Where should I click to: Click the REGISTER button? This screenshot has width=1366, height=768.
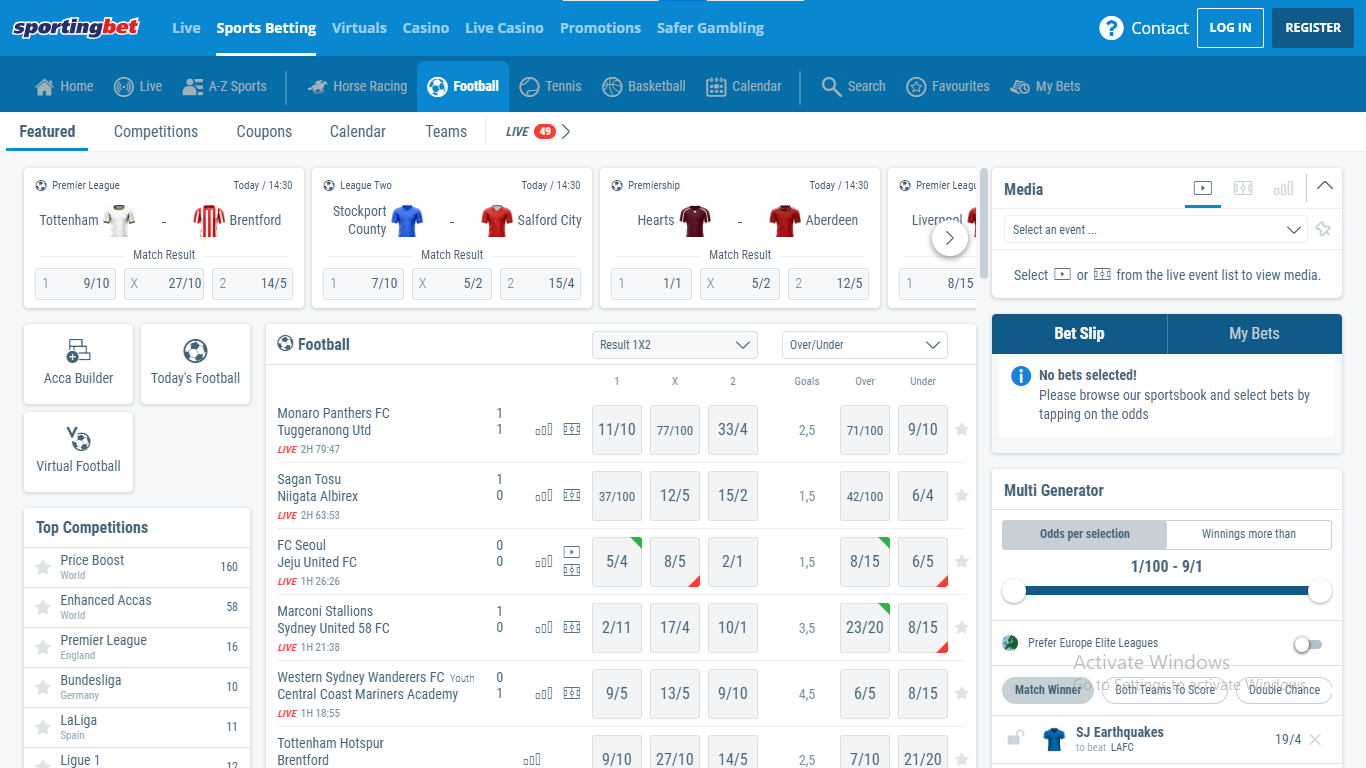coord(1313,28)
